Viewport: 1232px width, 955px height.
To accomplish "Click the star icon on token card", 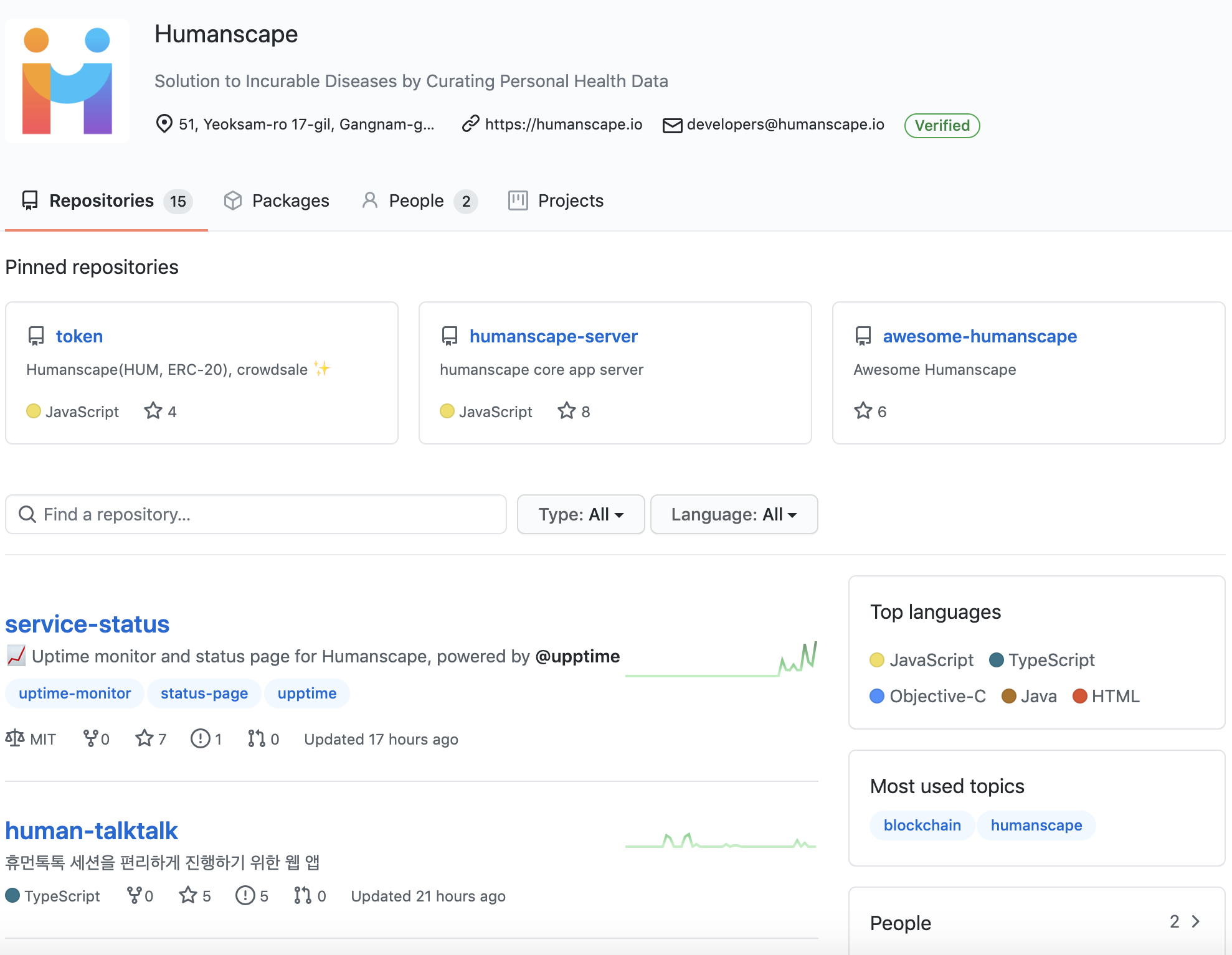I will coord(153,411).
